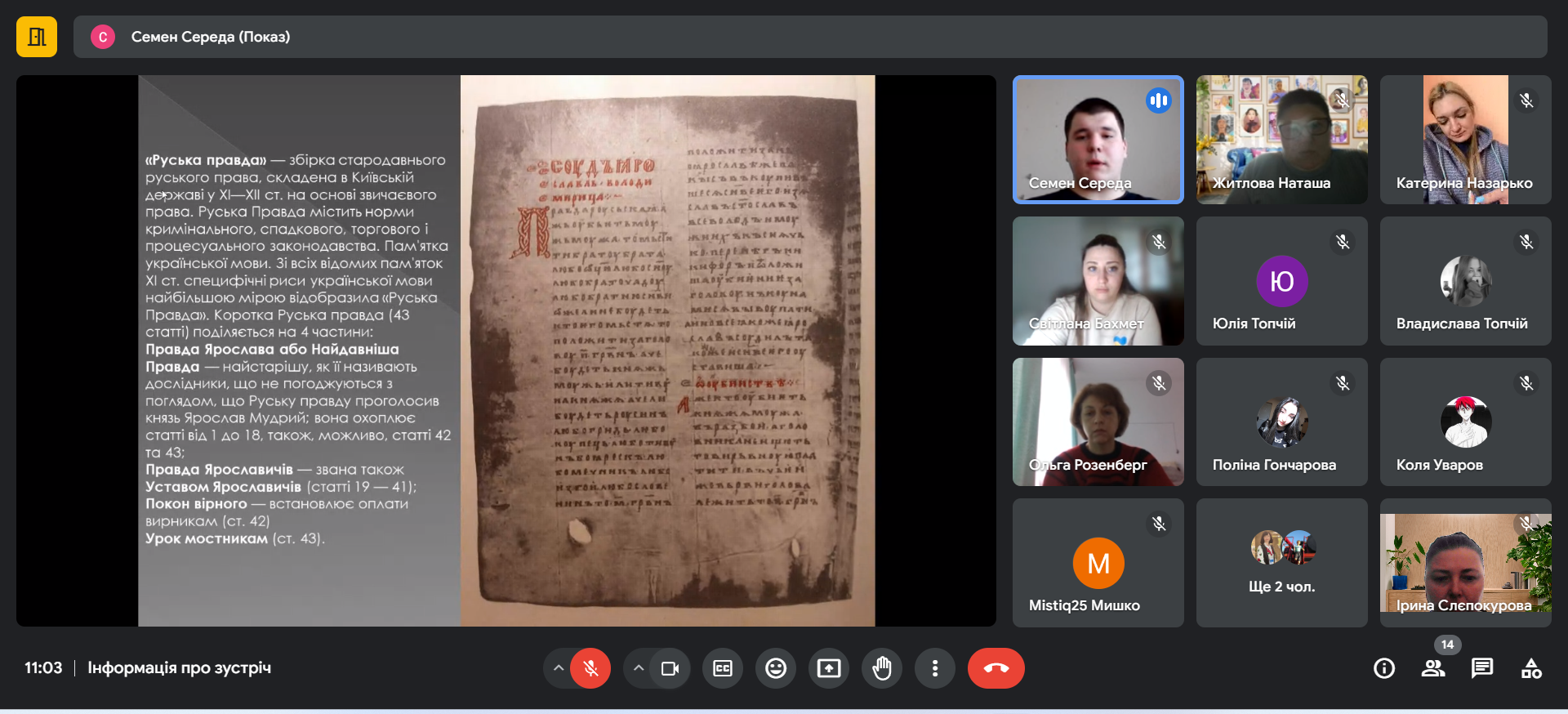Show the participants list panel
The height and width of the screenshot is (714, 1568).
(1433, 668)
